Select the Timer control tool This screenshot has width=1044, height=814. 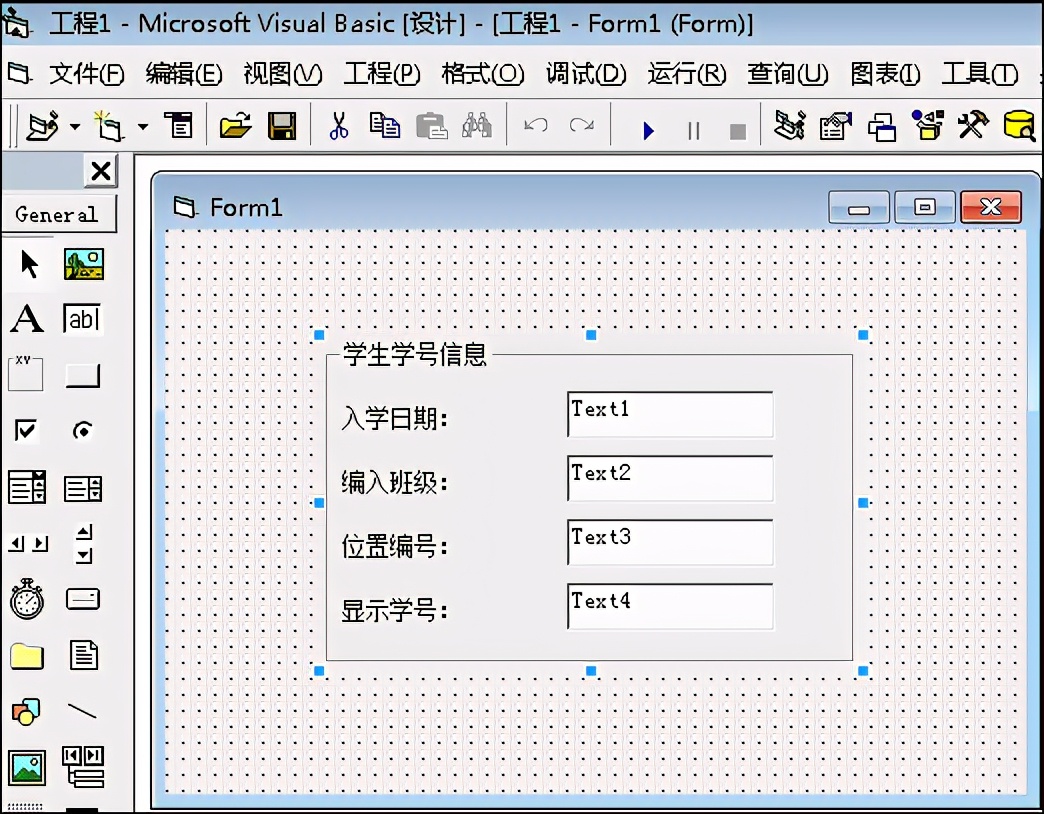click(x=27, y=599)
